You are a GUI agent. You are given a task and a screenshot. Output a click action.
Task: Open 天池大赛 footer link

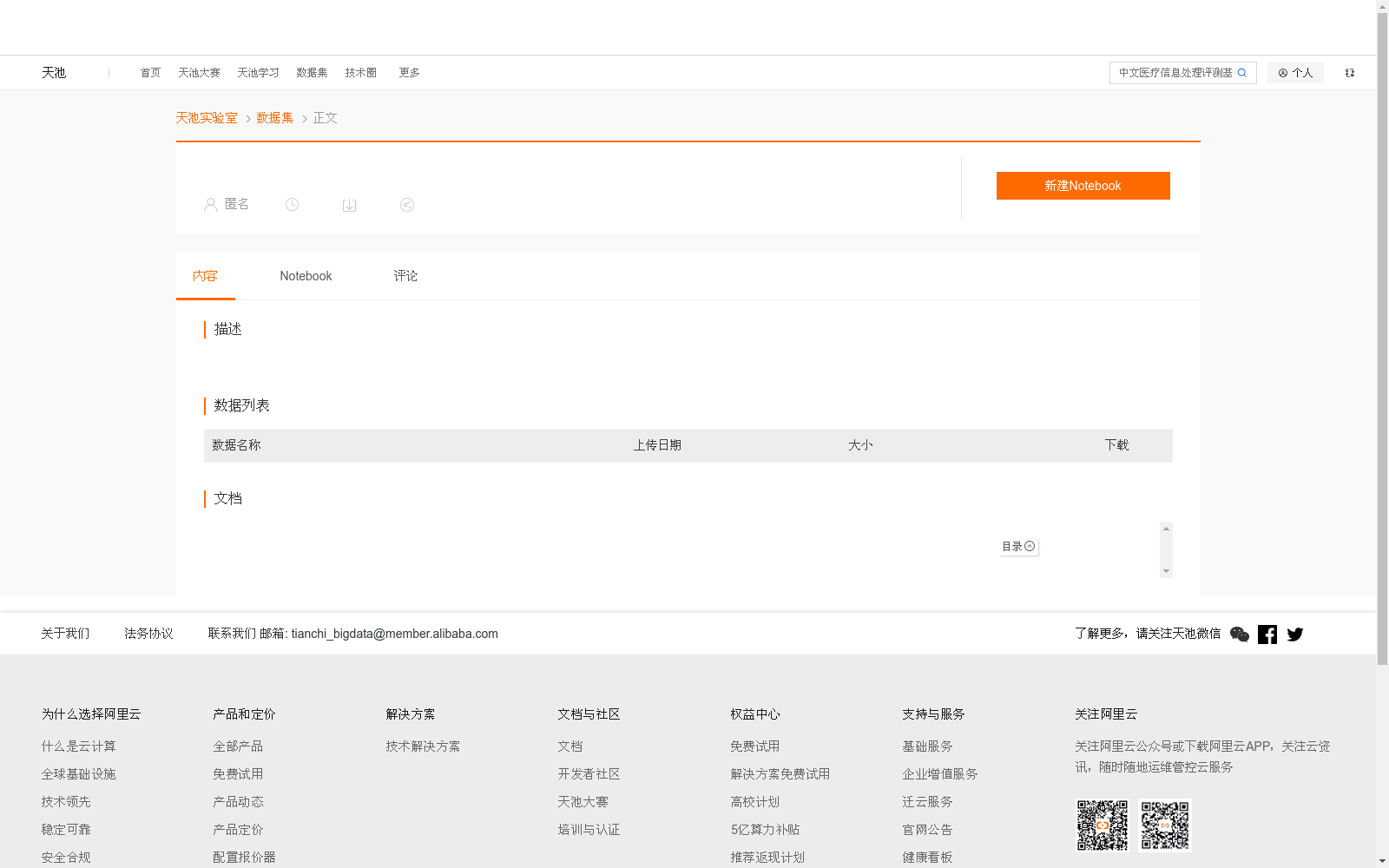tap(583, 802)
